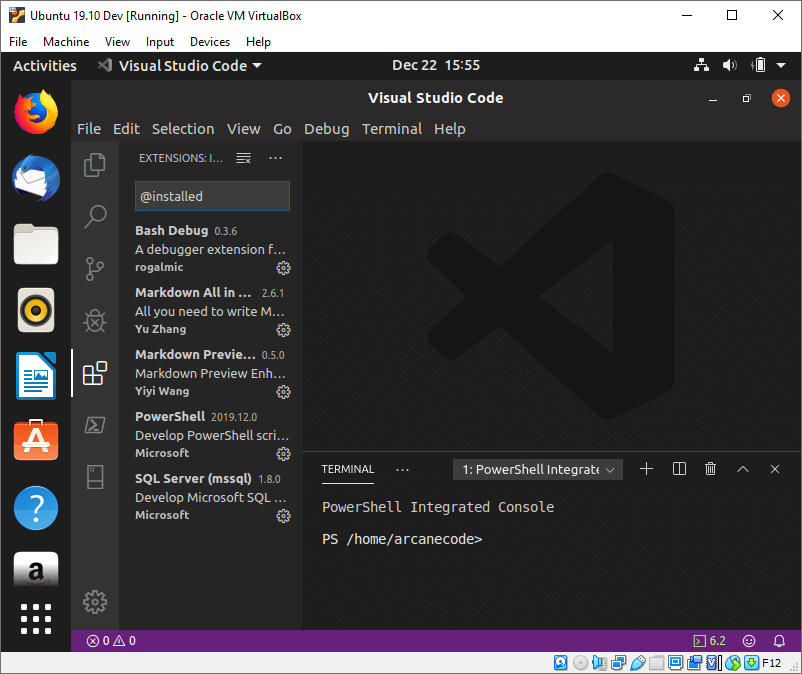This screenshot has width=802, height=674.
Task: Open the File menu in VS Code
Action: point(89,129)
